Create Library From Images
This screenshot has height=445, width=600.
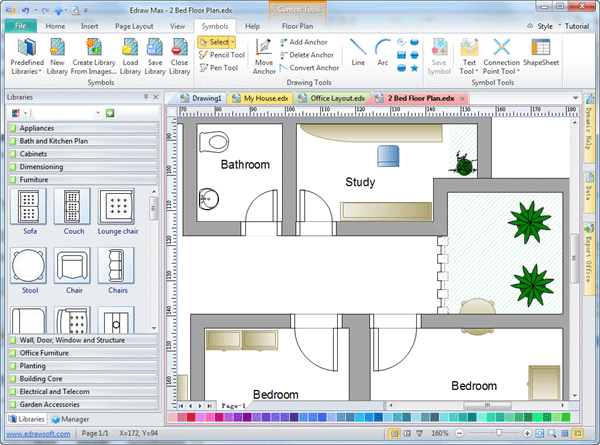93,56
